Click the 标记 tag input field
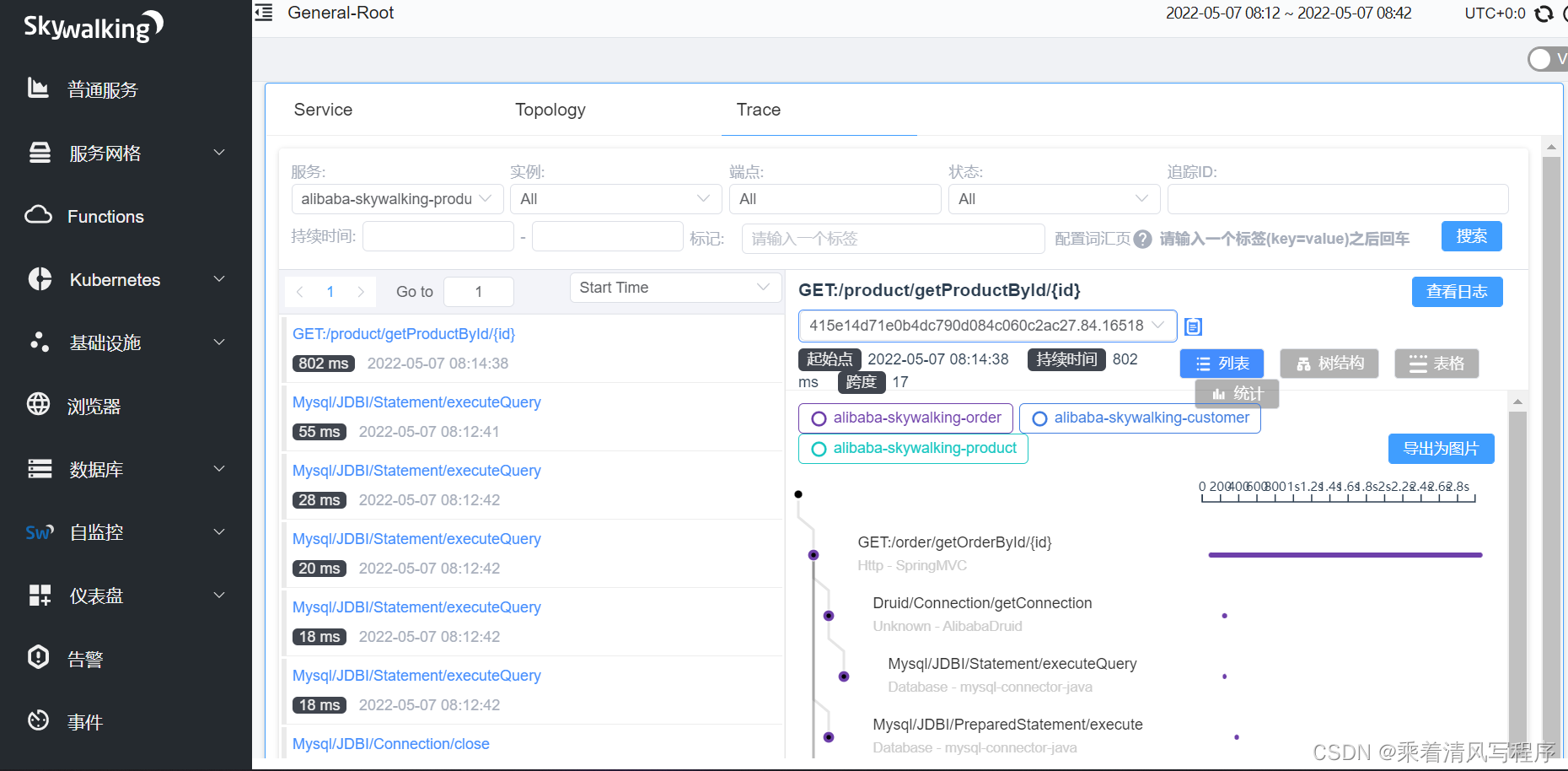1568x771 pixels. [x=893, y=239]
